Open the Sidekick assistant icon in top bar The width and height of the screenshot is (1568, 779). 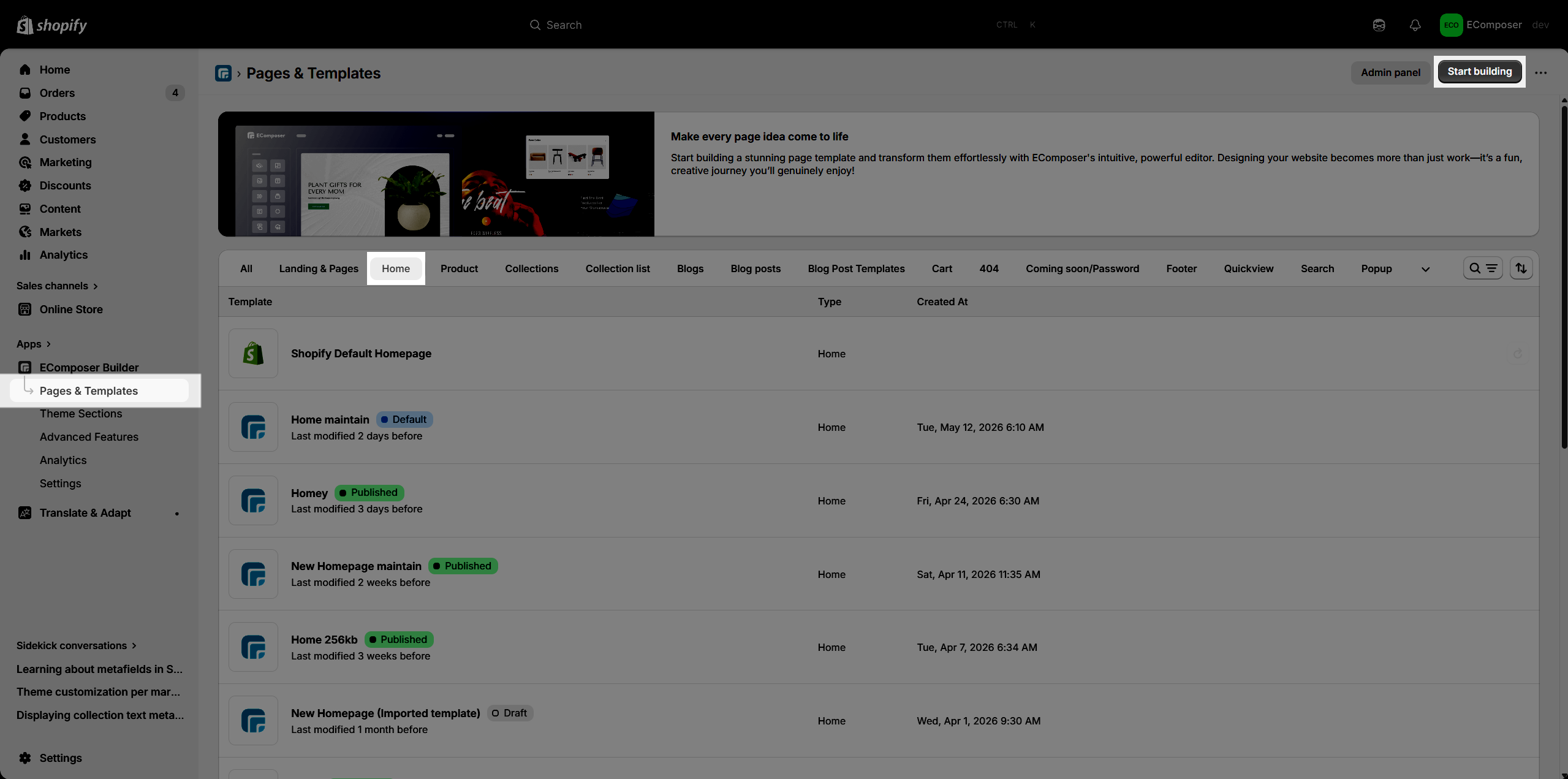click(x=1379, y=25)
